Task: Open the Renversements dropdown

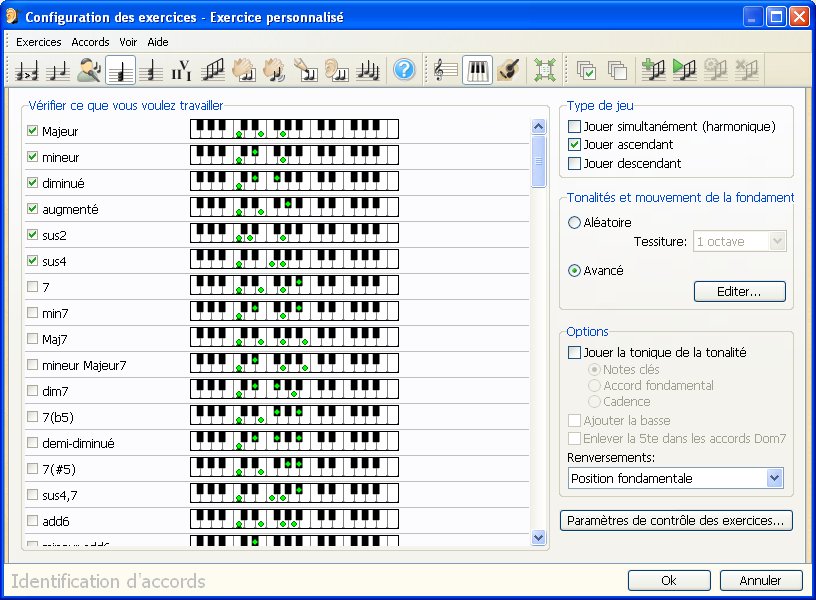Action: 774,478
